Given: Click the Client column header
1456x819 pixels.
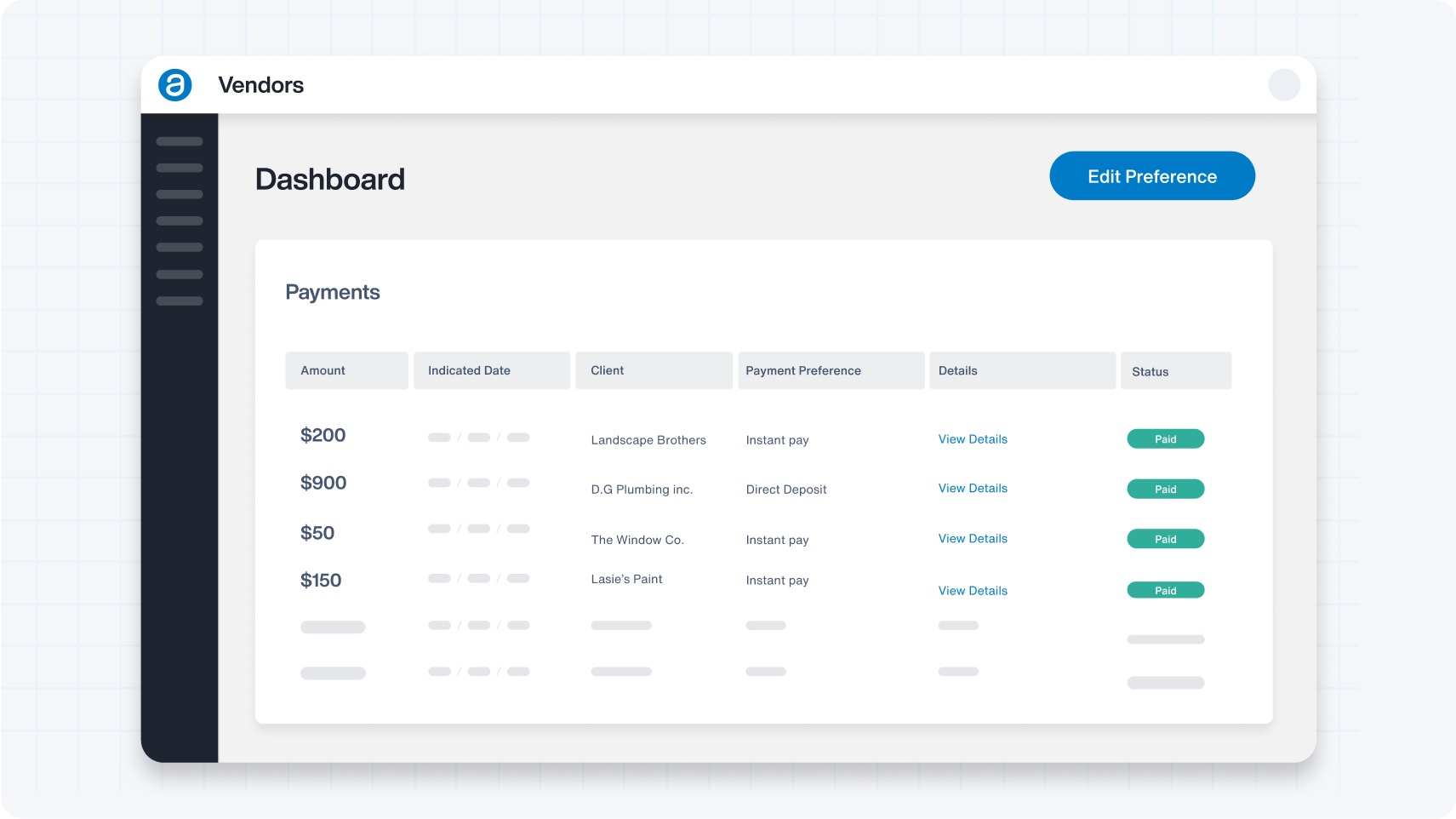Looking at the screenshot, I should pyautogui.click(x=654, y=370).
